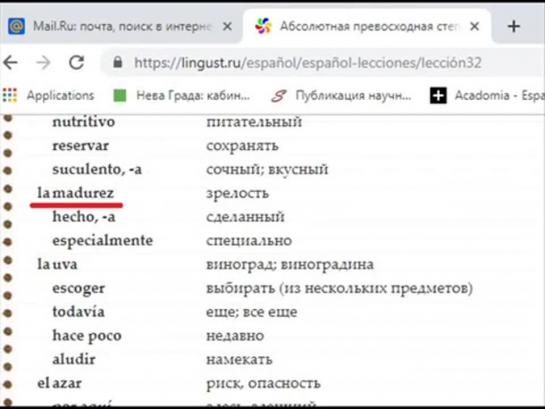
Task: Click the word la uva
Action: [x=57, y=264]
